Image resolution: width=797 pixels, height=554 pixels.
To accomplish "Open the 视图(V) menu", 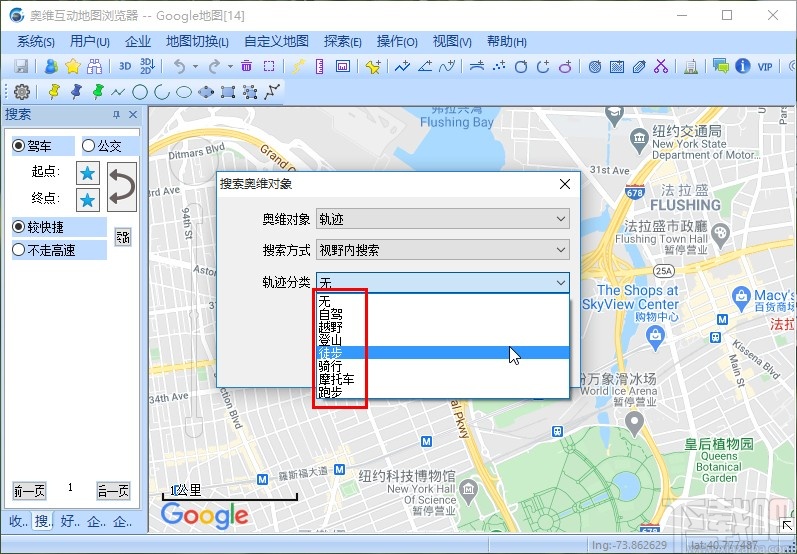I will 452,42.
